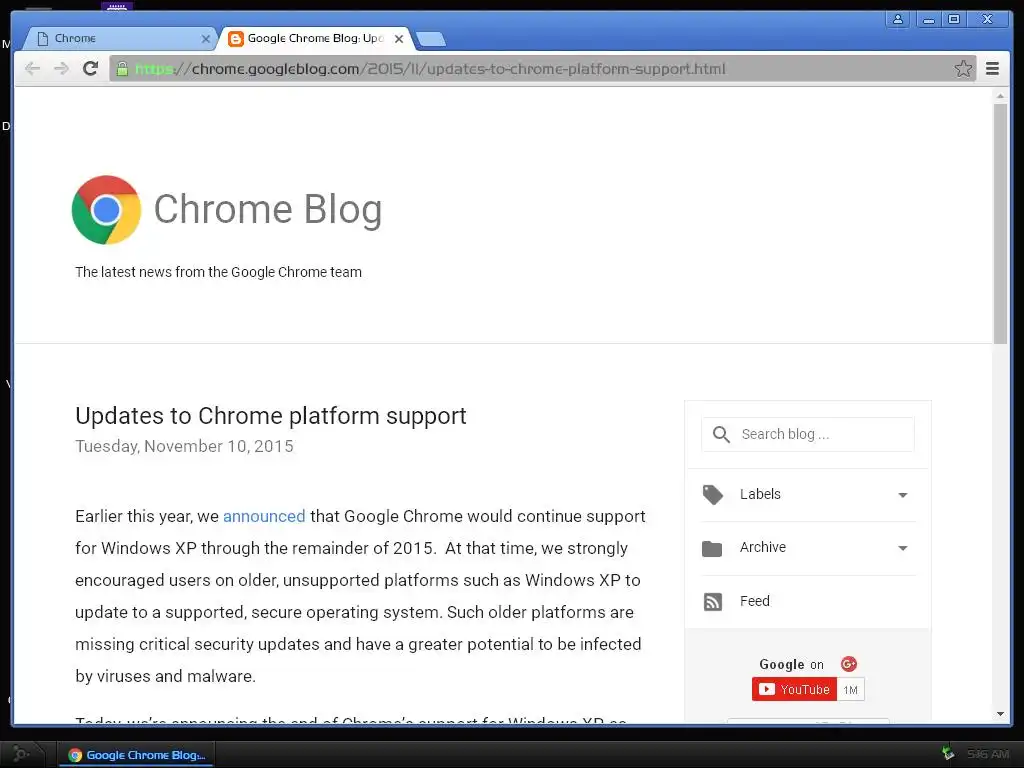Image resolution: width=1024 pixels, height=768 pixels.
Task: Click the browser back arrow
Action: coord(32,69)
